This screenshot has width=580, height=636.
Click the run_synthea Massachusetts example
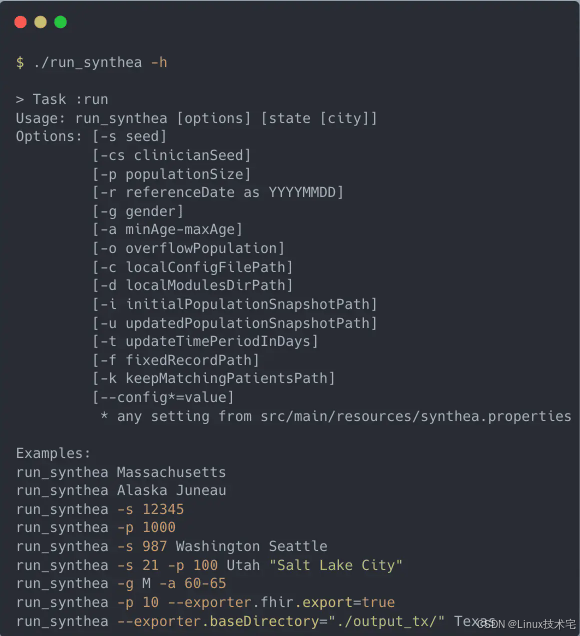tap(121, 473)
